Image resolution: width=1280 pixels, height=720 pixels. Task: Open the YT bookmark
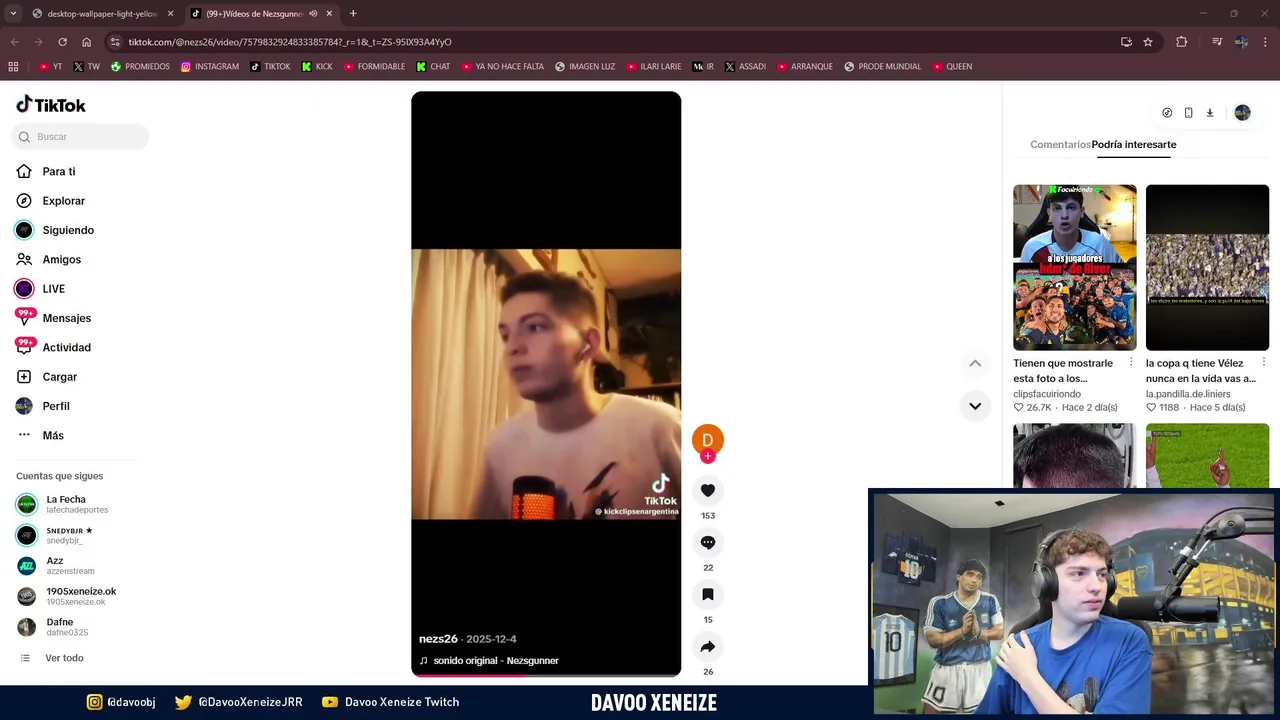coord(50,67)
